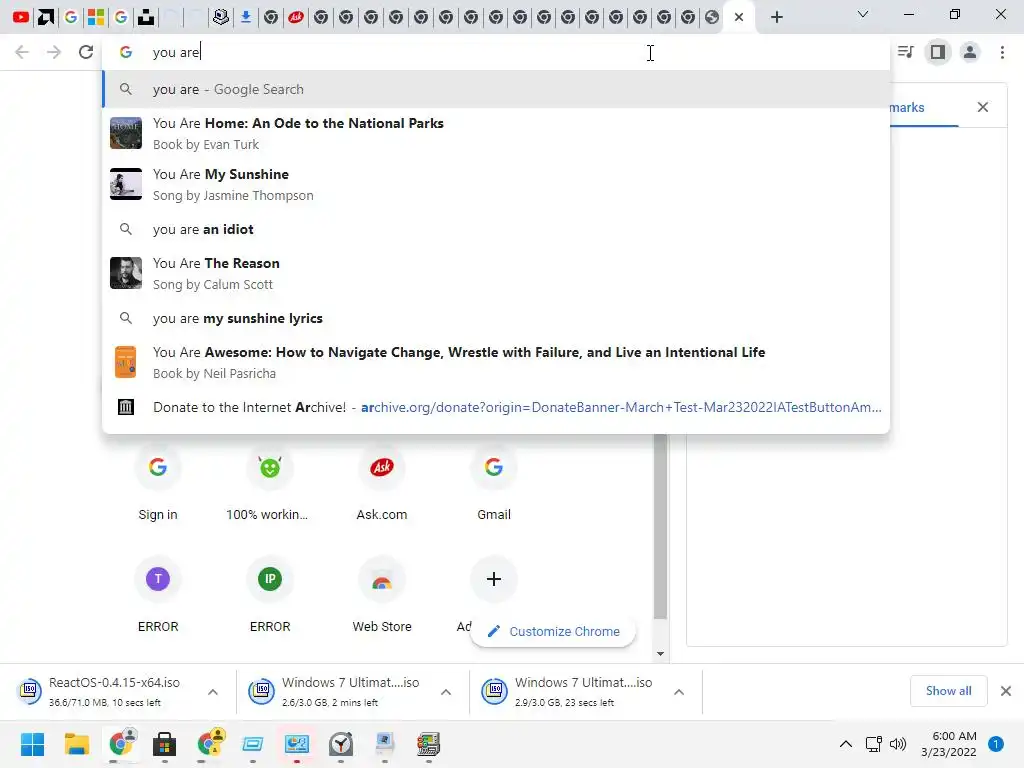Viewport: 1024px width, 768px height.
Task: Switch to the Ask.com tab in tab strip
Action: click(296, 17)
